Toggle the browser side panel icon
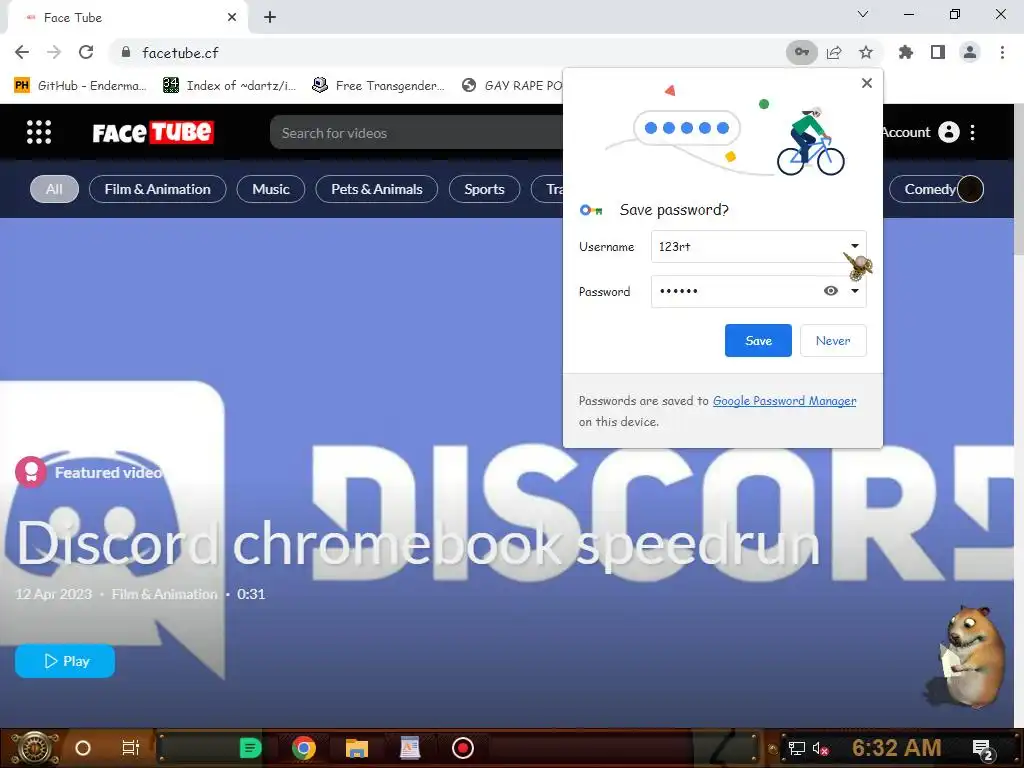The width and height of the screenshot is (1024, 768). [938, 52]
